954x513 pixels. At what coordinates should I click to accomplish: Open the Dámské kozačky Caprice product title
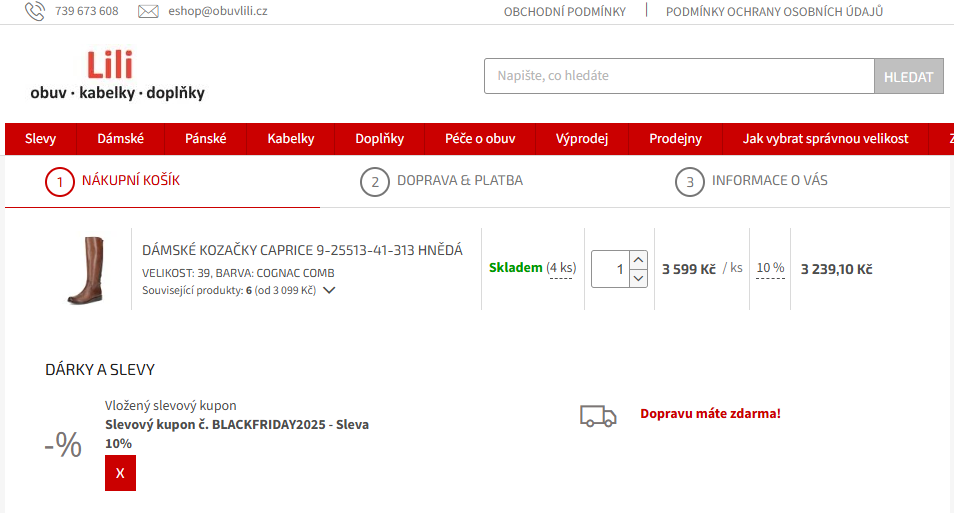(x=302, y=251)
